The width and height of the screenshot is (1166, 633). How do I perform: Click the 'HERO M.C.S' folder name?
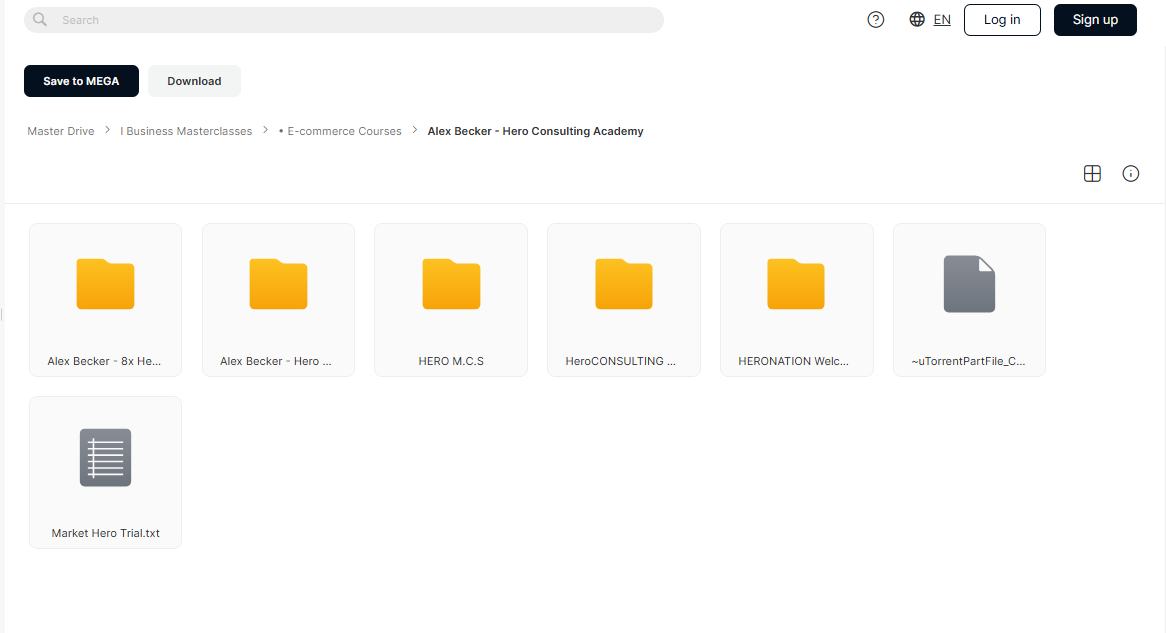point(451,361)
